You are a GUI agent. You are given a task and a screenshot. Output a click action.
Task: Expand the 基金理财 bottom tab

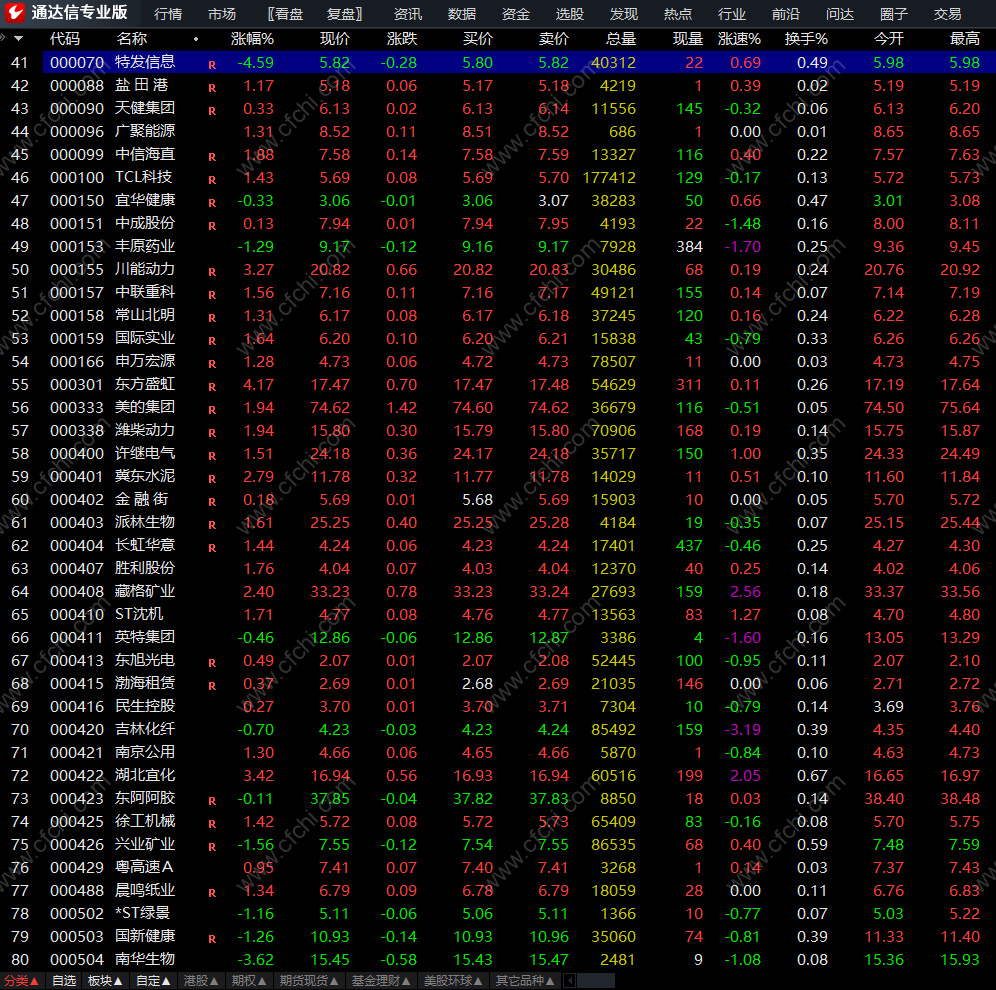click(381, 980)
